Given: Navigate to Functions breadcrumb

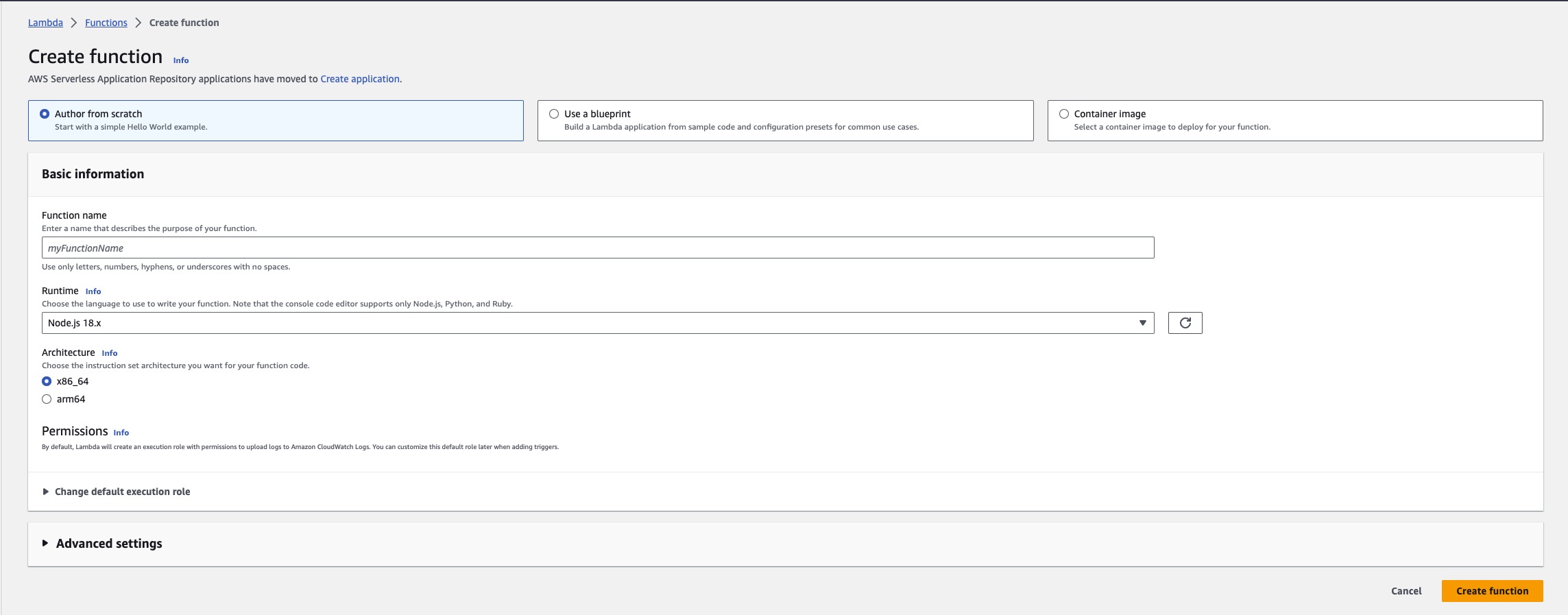Looking at the screenshot, I should click(106, 23).
